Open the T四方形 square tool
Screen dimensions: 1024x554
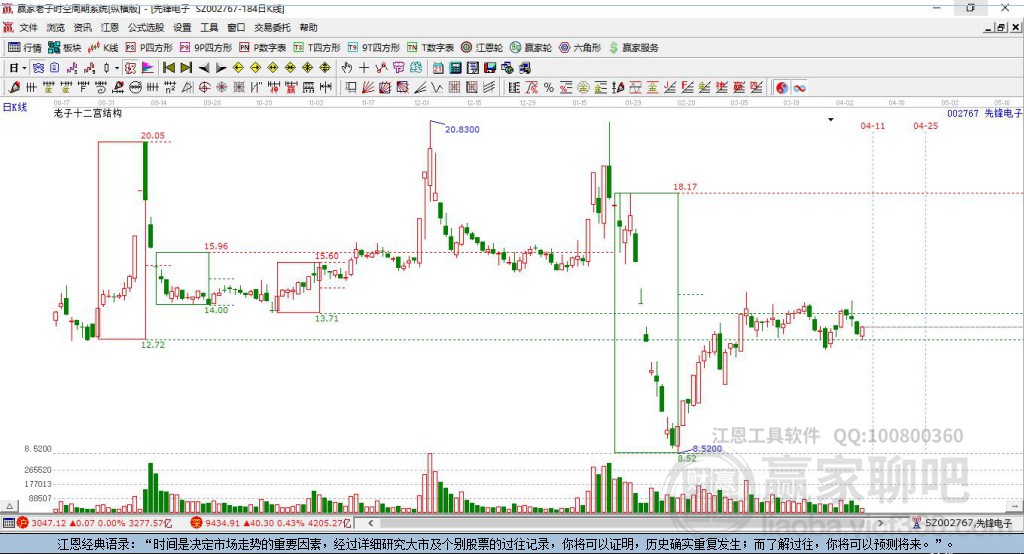[317, 48]
